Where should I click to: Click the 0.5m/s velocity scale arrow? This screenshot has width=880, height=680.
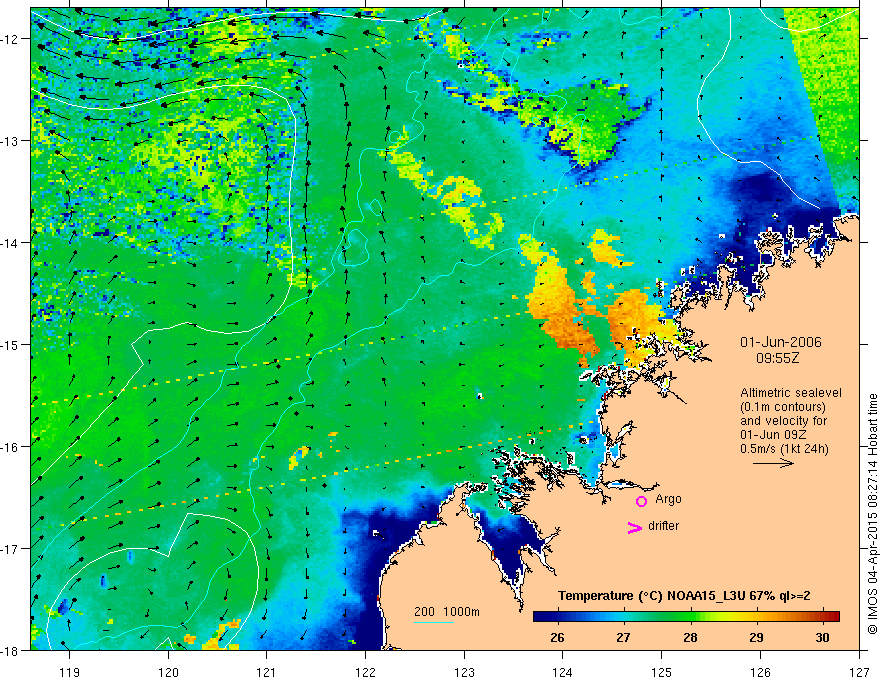[773, 463]
